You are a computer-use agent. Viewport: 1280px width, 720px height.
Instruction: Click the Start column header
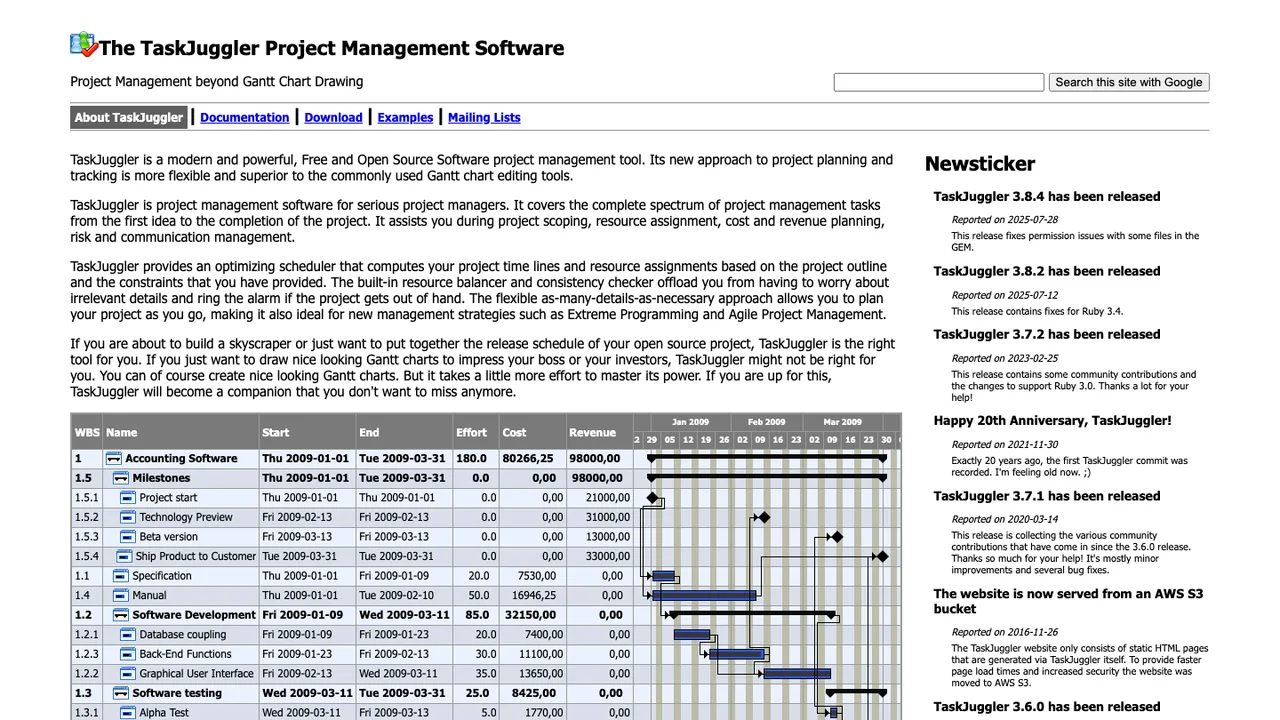coord(307,432)
